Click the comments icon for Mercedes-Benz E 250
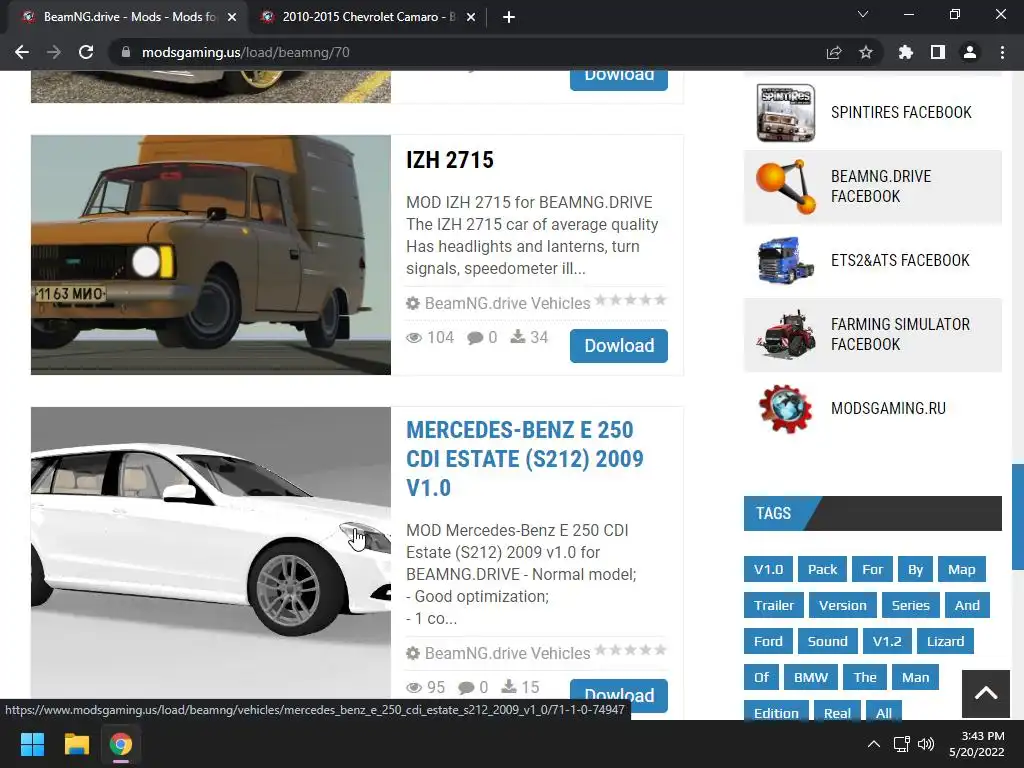1024x768 pixels. [466, 688]
